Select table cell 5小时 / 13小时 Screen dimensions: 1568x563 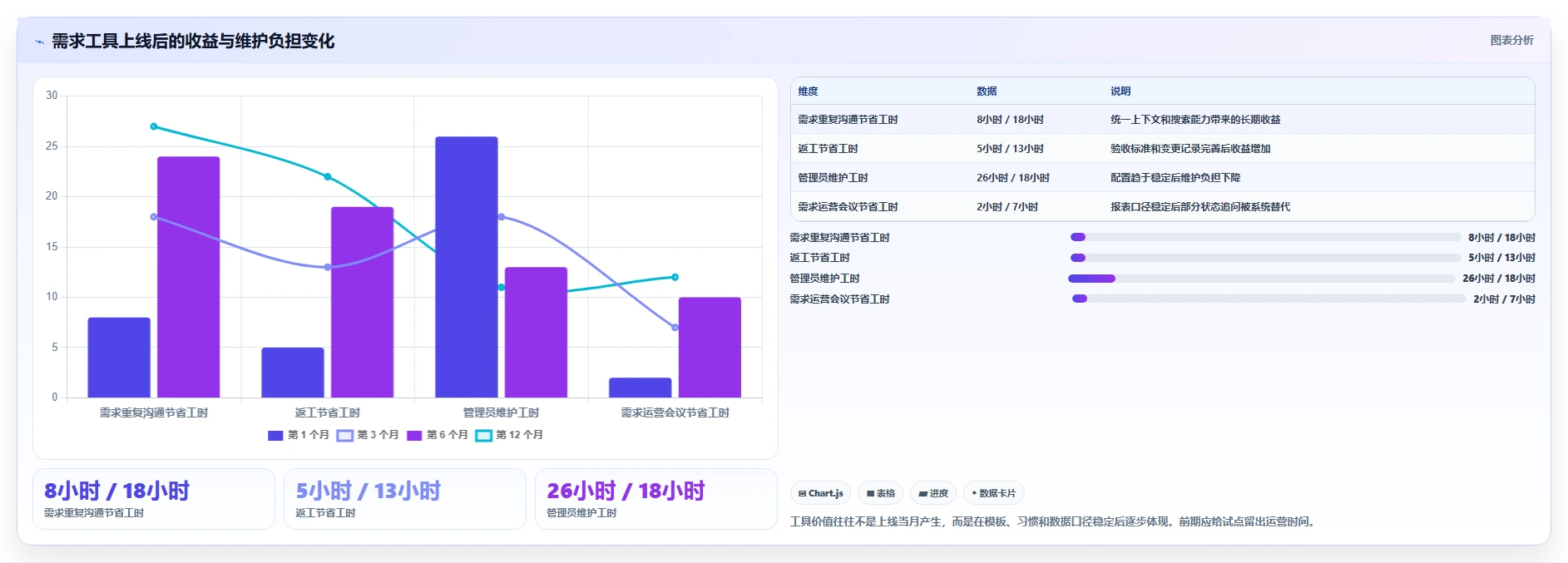coord(1010,149)
